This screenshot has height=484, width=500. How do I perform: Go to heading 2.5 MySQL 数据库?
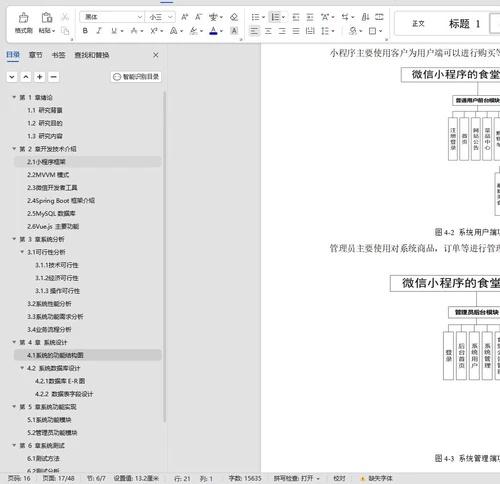51,214
